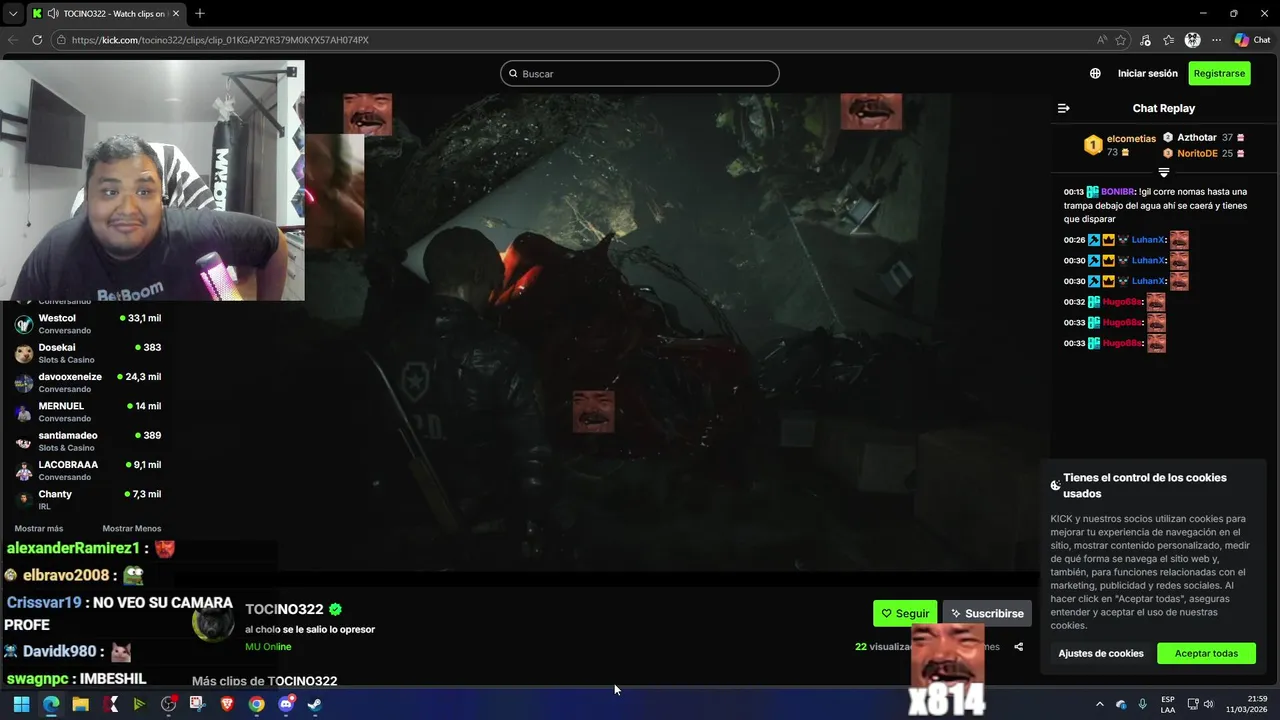Close the TOCINO322 browser tab
1280x720 pixels.
[176, 14]
